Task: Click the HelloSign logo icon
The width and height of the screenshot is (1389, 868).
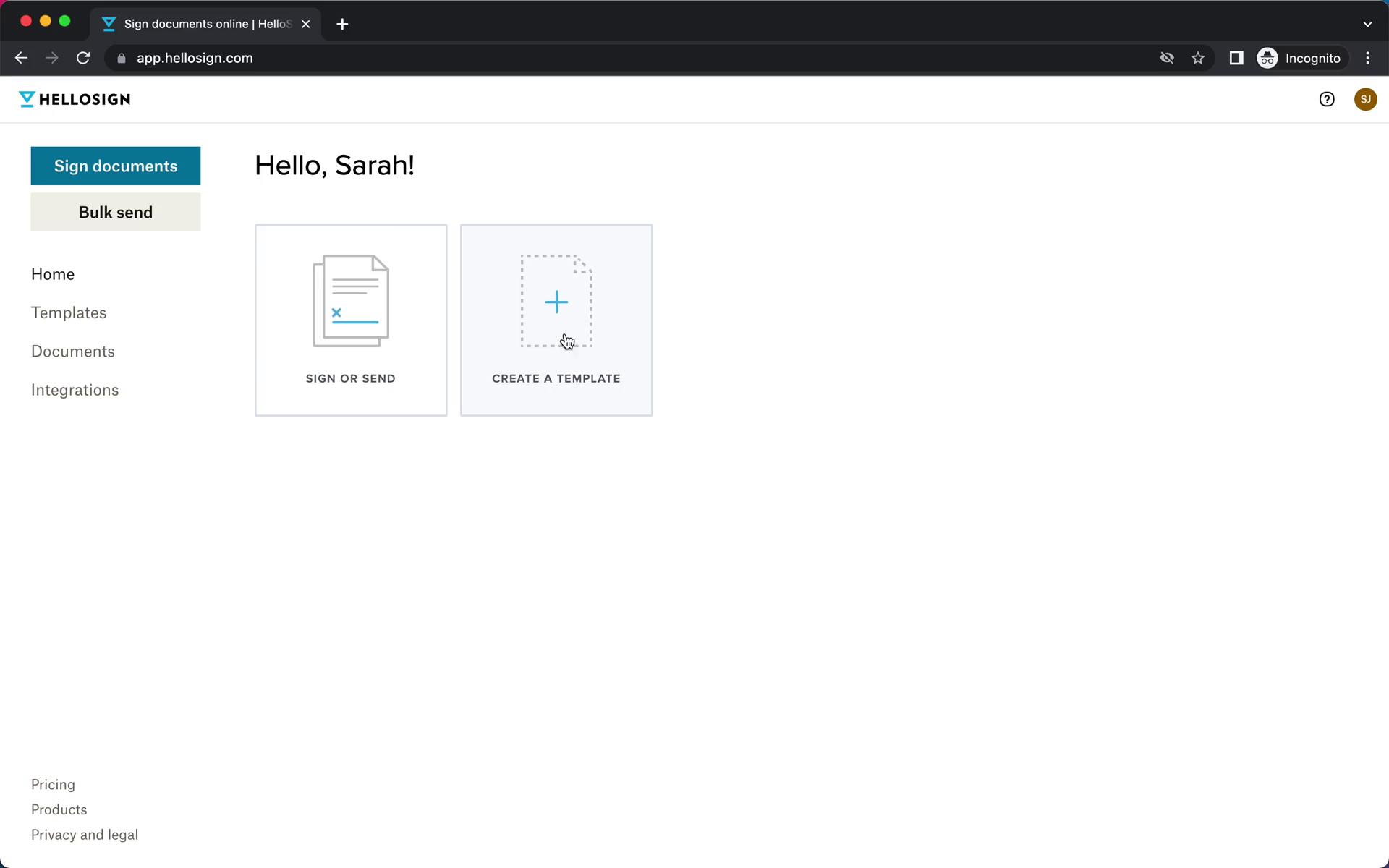Action: (25, 99)
